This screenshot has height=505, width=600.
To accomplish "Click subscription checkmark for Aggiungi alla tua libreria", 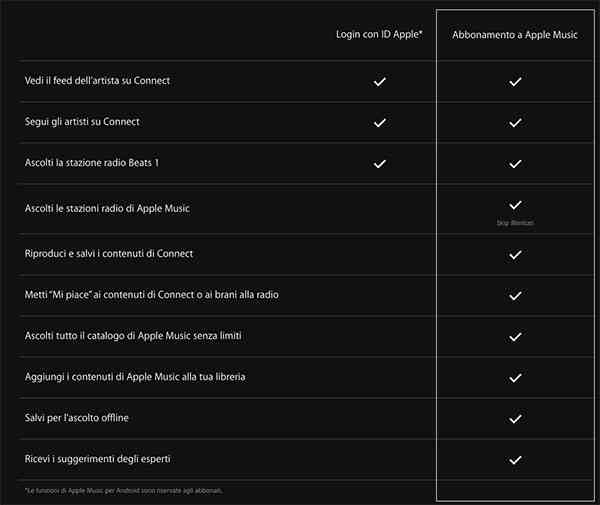I will click(516, 378).
